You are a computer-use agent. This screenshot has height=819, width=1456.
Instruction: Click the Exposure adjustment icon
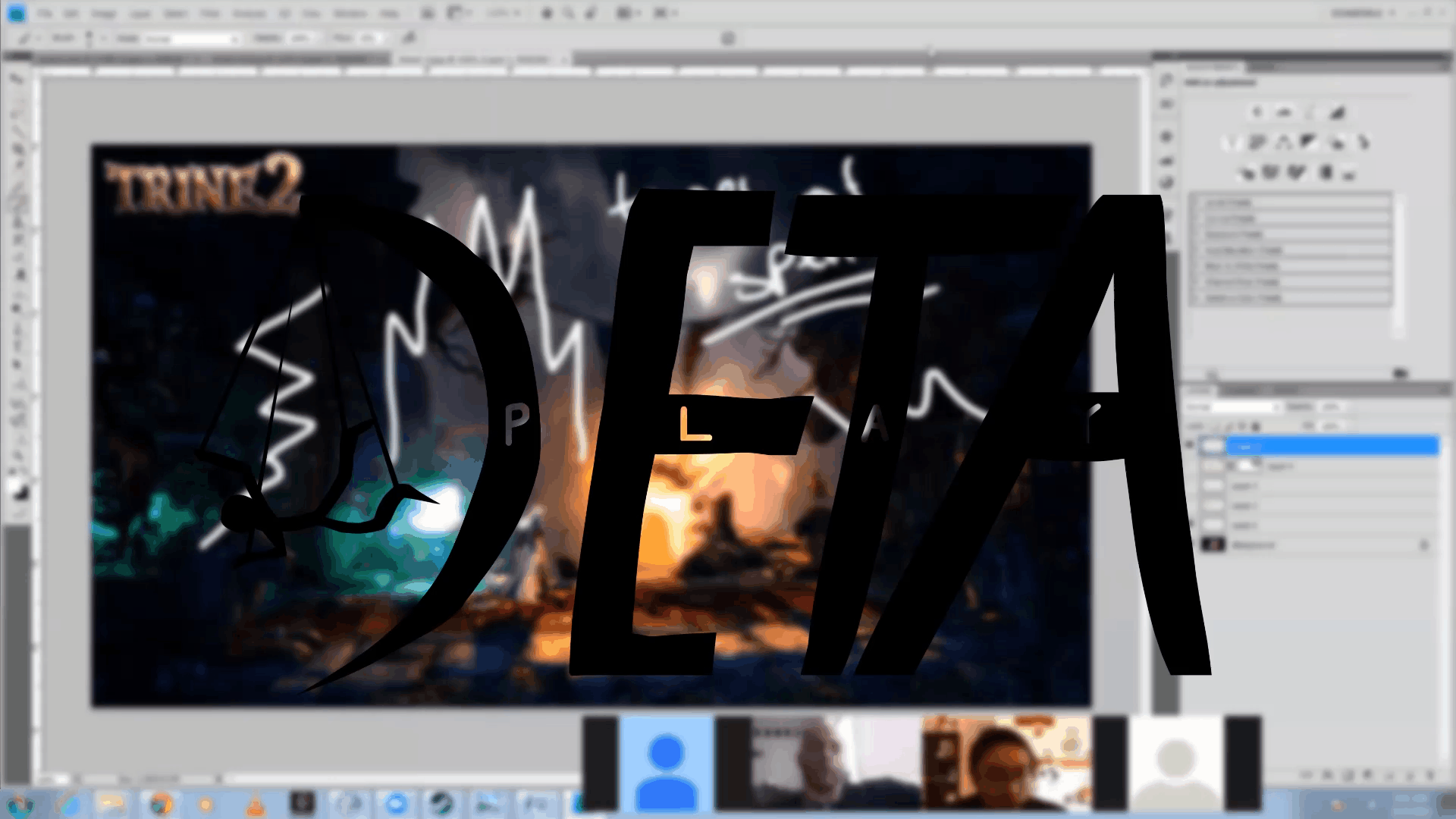tap(1337, 112)
